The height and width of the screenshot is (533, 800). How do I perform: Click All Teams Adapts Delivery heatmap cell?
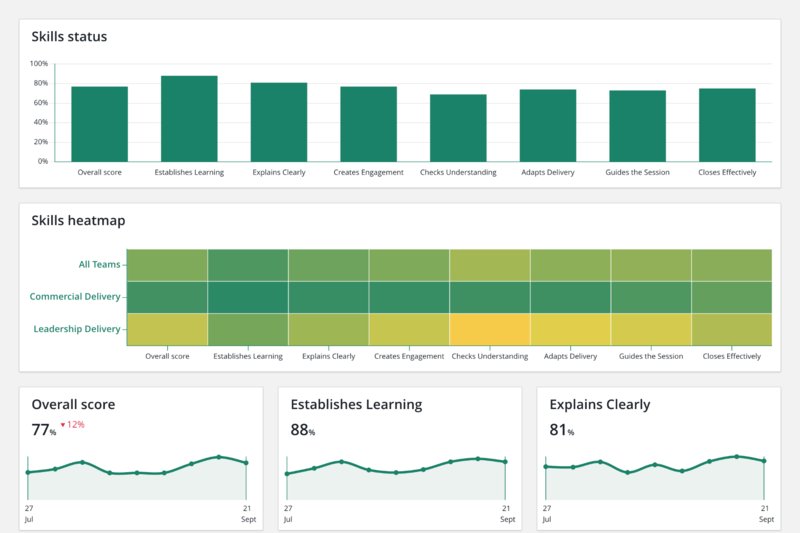point(570,265)
